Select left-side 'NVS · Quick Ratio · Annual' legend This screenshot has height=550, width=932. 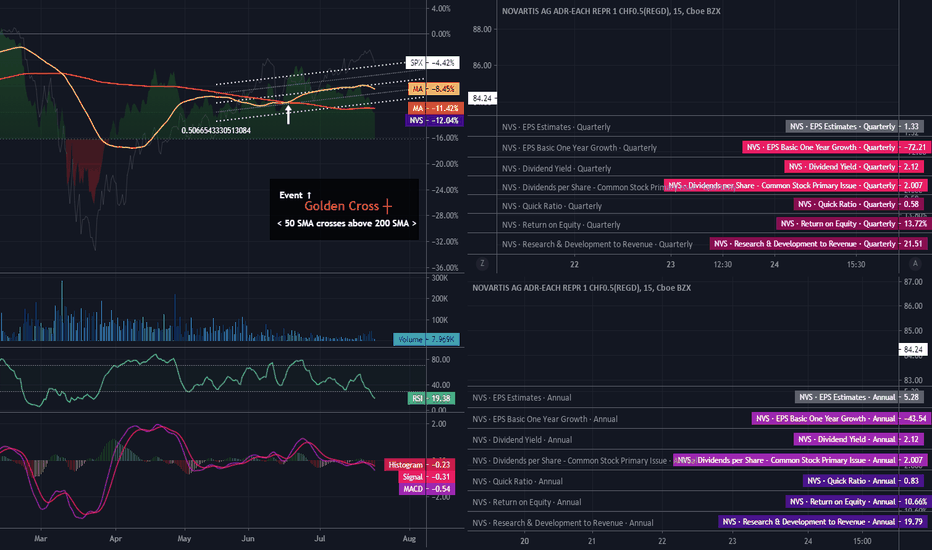517,482
